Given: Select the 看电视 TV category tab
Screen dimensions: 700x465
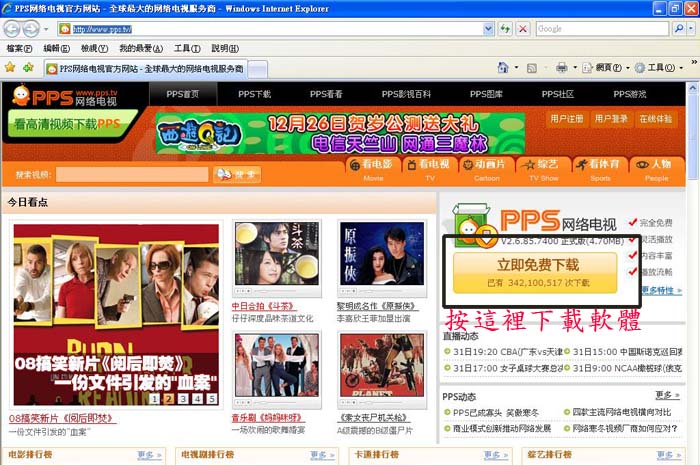Looking at the screenshot, I should (430, 170).
